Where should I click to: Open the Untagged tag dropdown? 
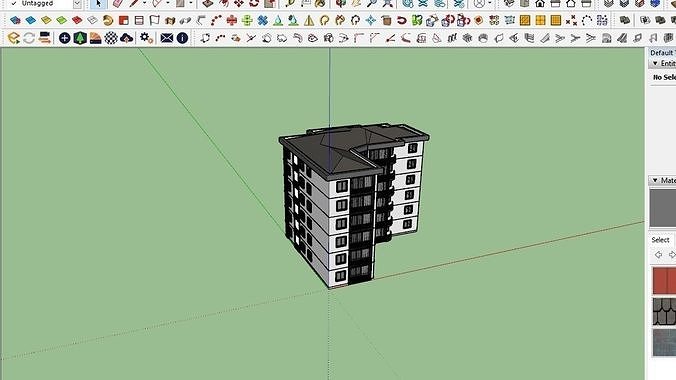tap(77, 4)
